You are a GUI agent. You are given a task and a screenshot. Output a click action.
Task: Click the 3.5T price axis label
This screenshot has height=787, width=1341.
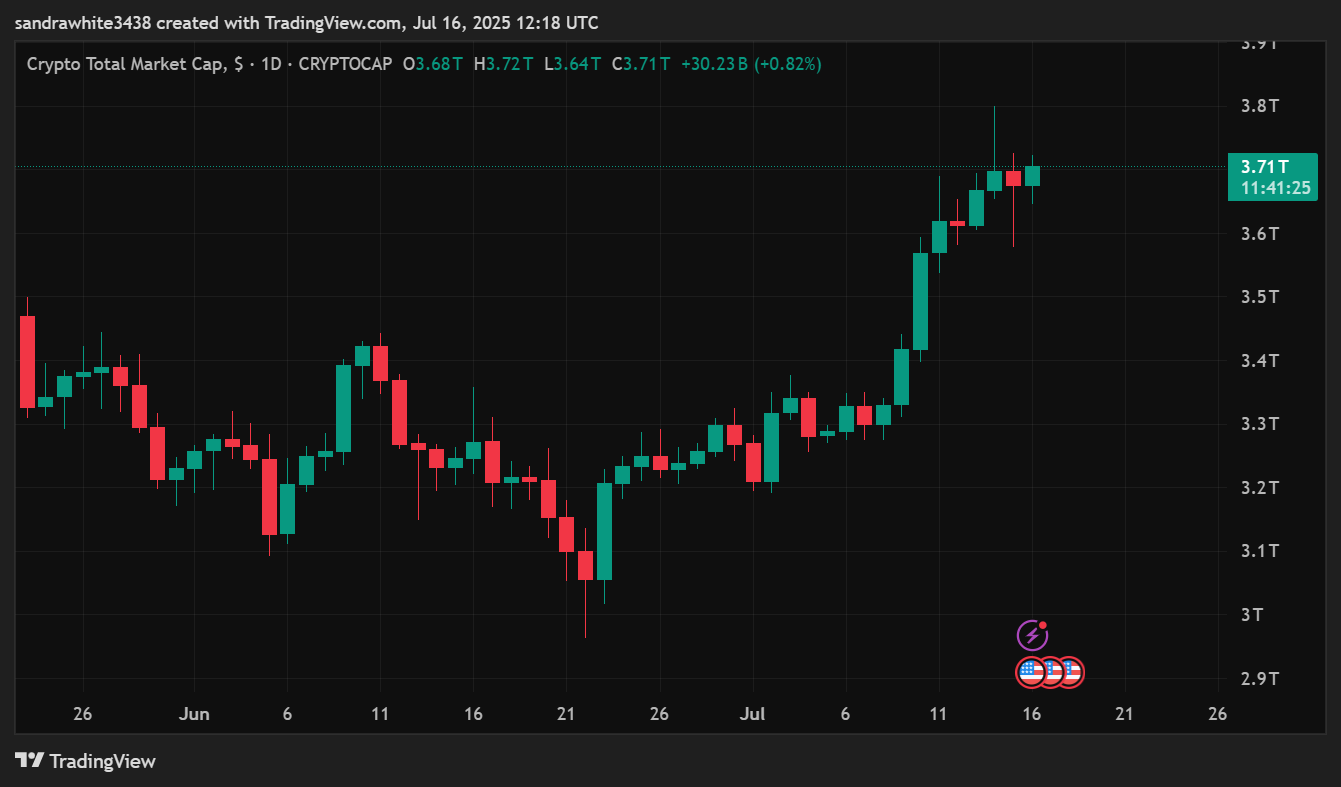[x=1259, y=297]
